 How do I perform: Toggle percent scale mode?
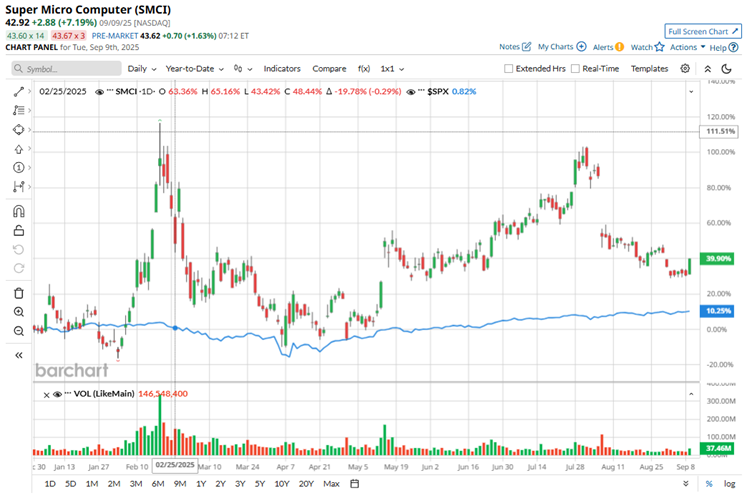pyautogui.click(x=709, y=484)
